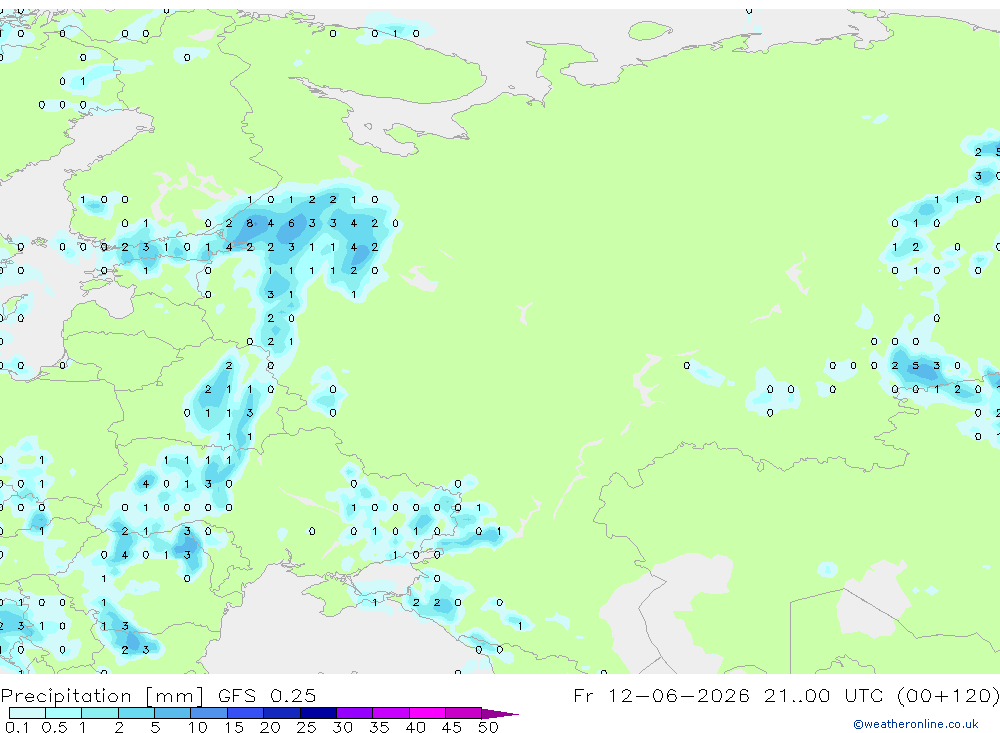This screenshot has height=733, width=1000.
Task: Click the '15' legend label
Action: (234, 727)
